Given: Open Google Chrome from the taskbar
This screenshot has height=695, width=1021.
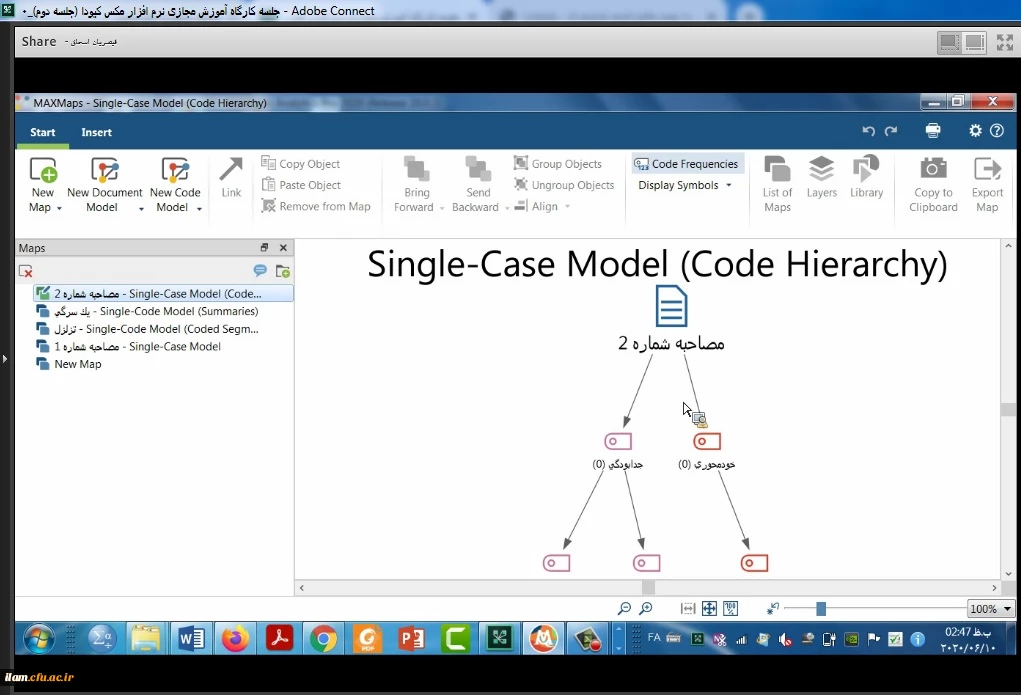Looking at the screenshot, I should (x=323, y=638).
